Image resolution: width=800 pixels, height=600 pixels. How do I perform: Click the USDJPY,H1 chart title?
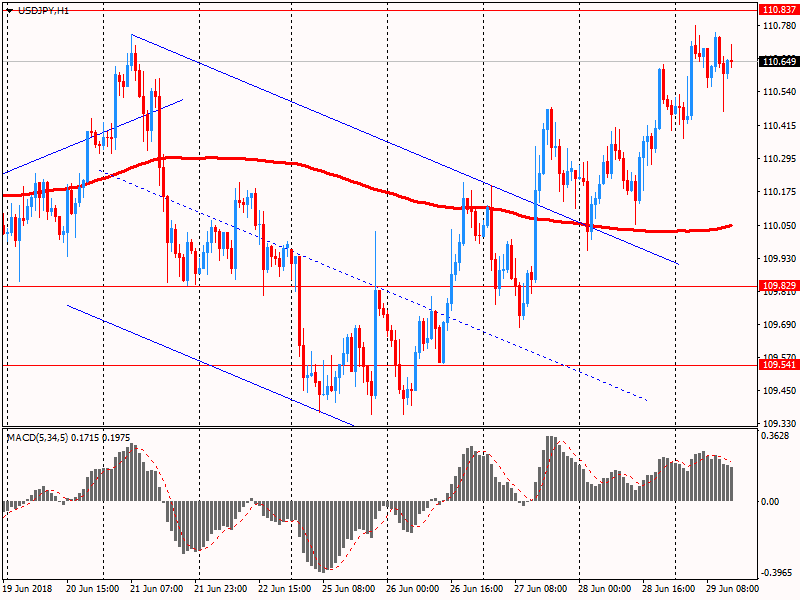click(43, 11)
